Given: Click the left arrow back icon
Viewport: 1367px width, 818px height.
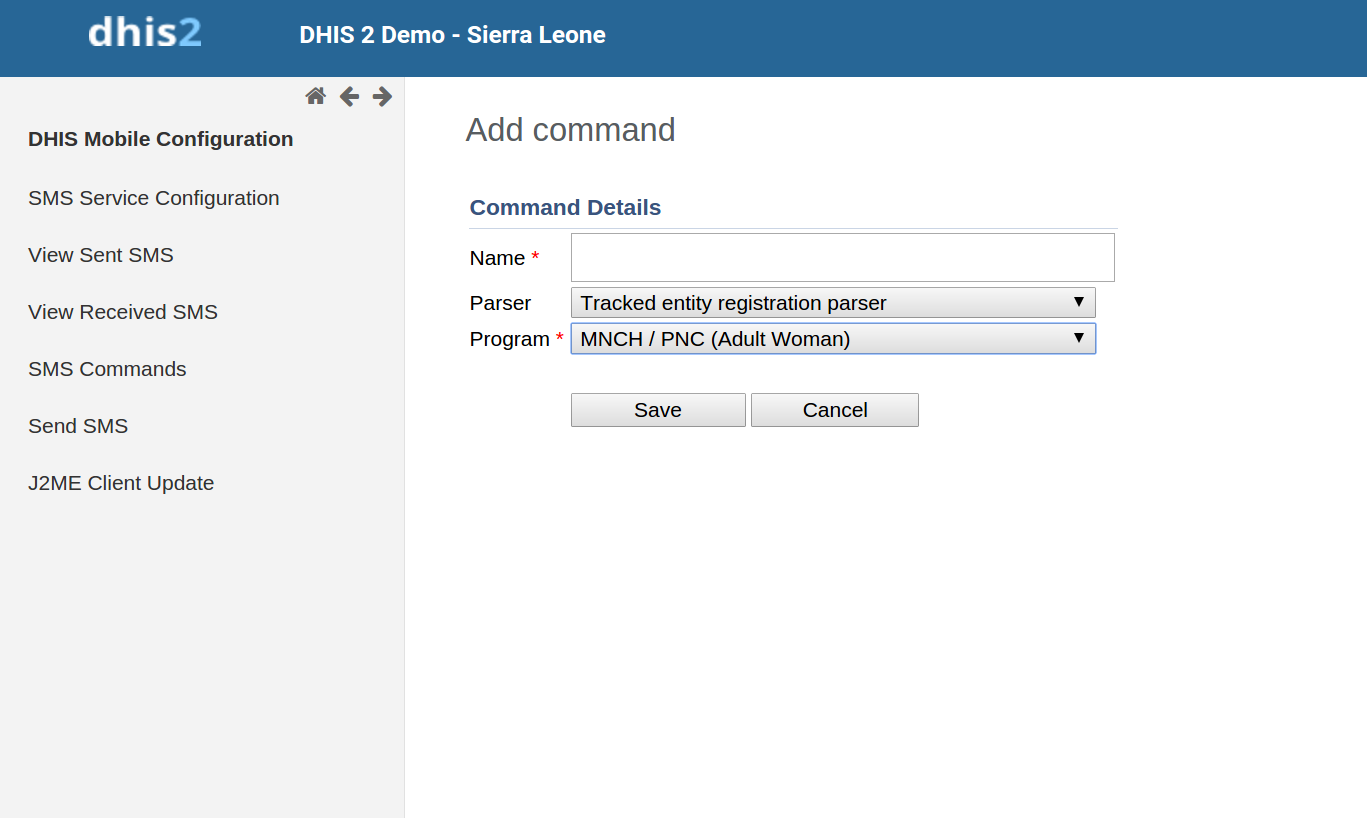Looking at the screenshot, I should [x=349, y=96].
